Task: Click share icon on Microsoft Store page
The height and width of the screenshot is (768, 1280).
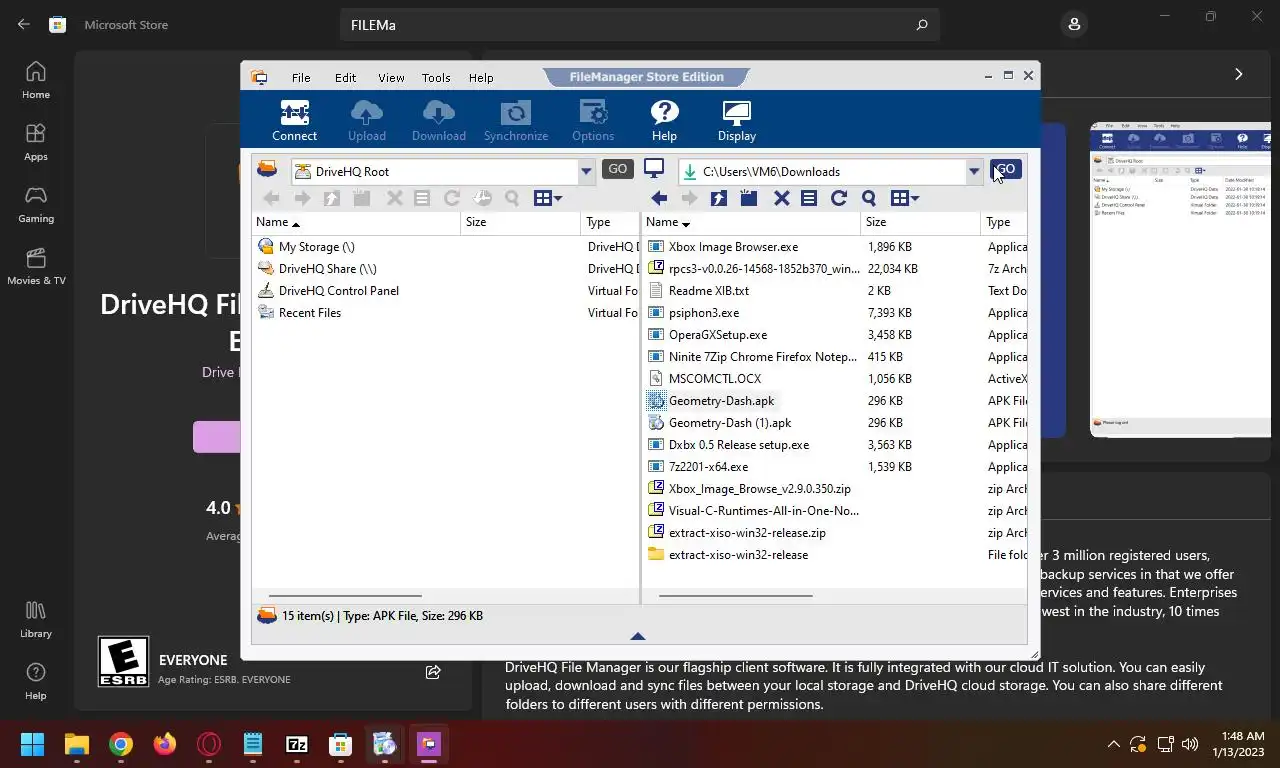Action: tap(433, 672)
